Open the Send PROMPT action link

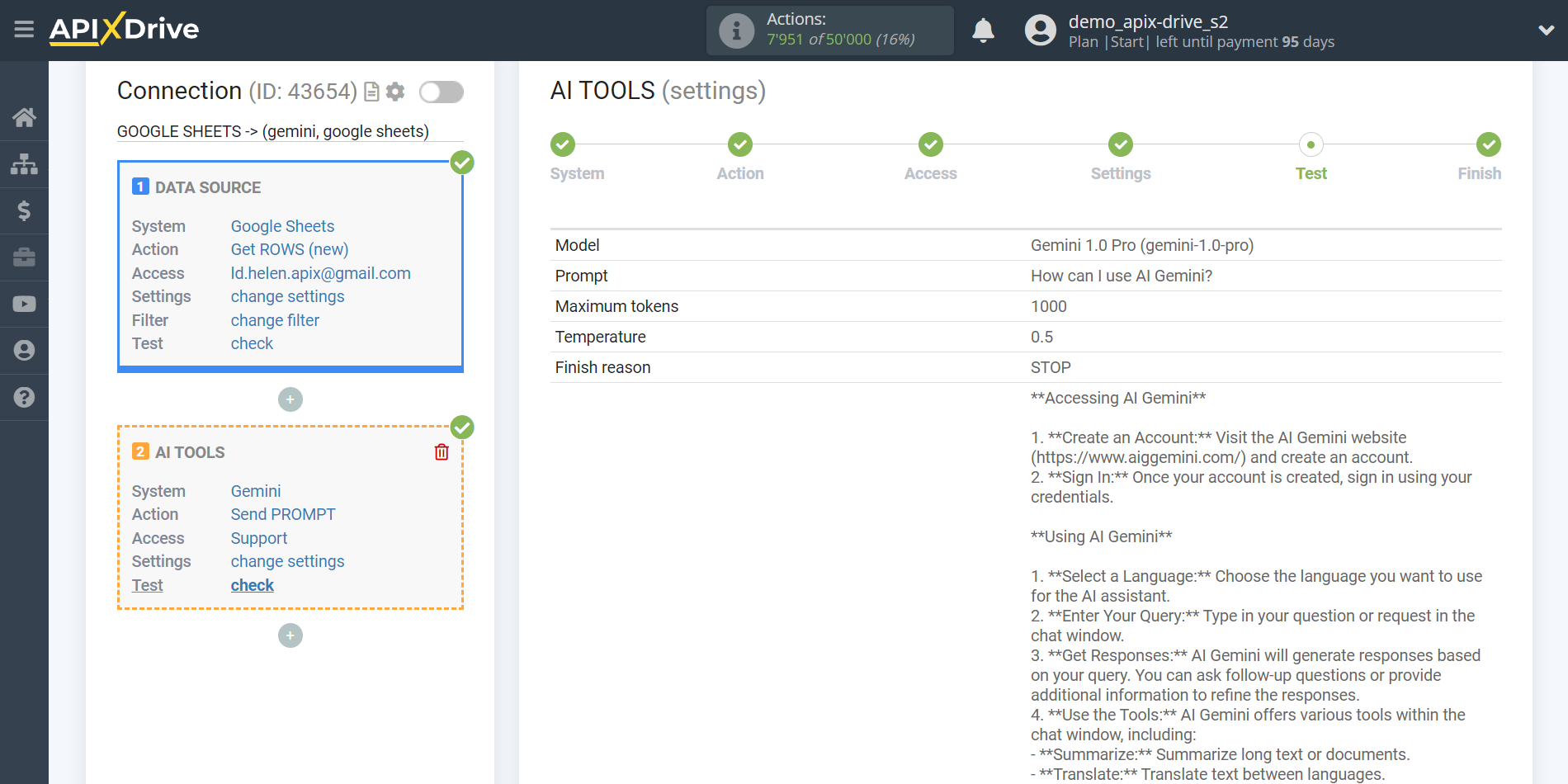tap(283, 514)
